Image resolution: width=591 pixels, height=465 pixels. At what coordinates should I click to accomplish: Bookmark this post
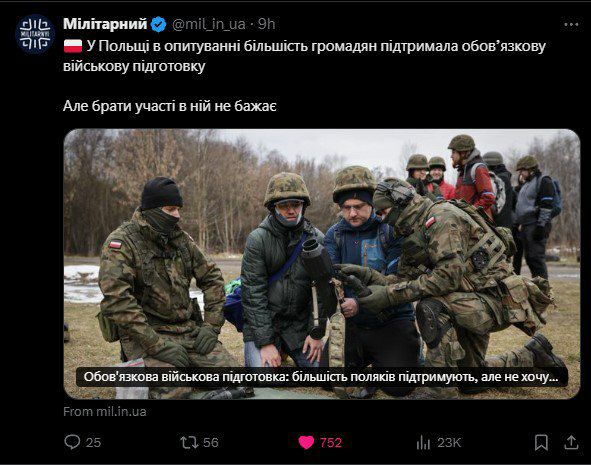click(x=541, y=442)
